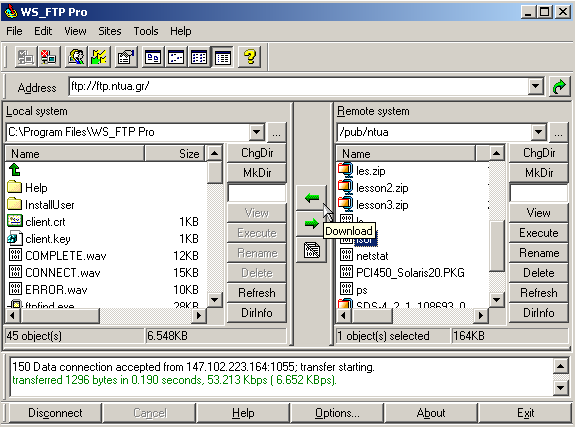This screenshot has height=427, width=575.
Task: Click the remote file mask input field
Action: click(x=538, y=193)
